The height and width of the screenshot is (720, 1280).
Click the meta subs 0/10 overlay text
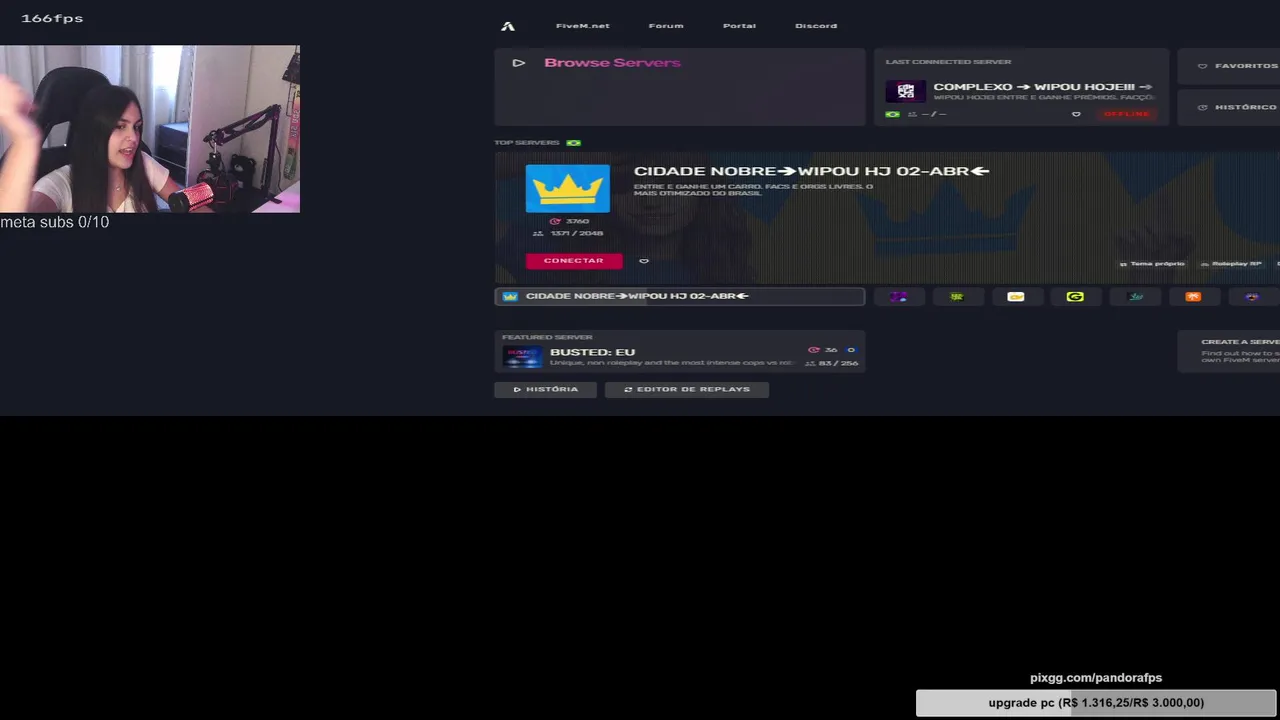click(55, 222)
